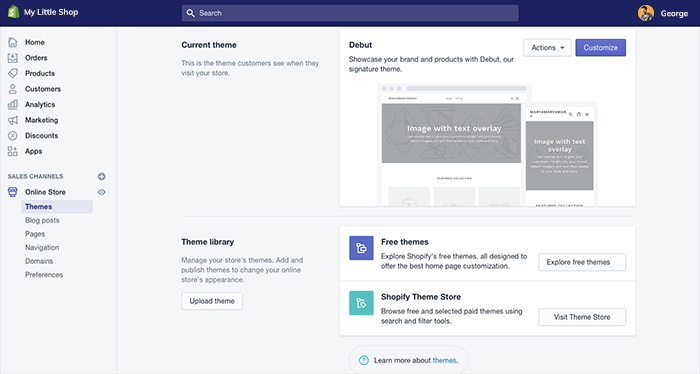Click the Customize button
The height and width of the screenshot is (374, 700).
click(600, 47)
